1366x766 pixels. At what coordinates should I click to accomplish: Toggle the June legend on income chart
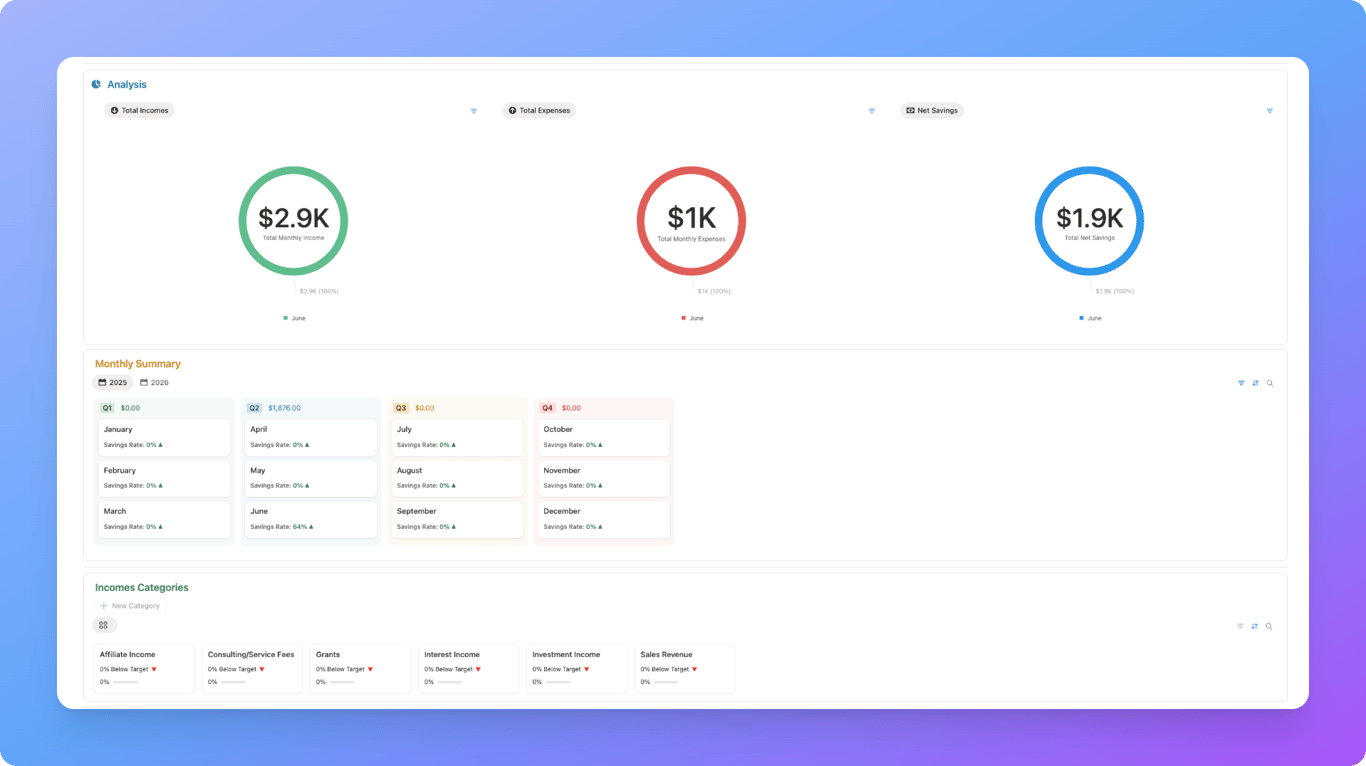click(x=294, y=318)
